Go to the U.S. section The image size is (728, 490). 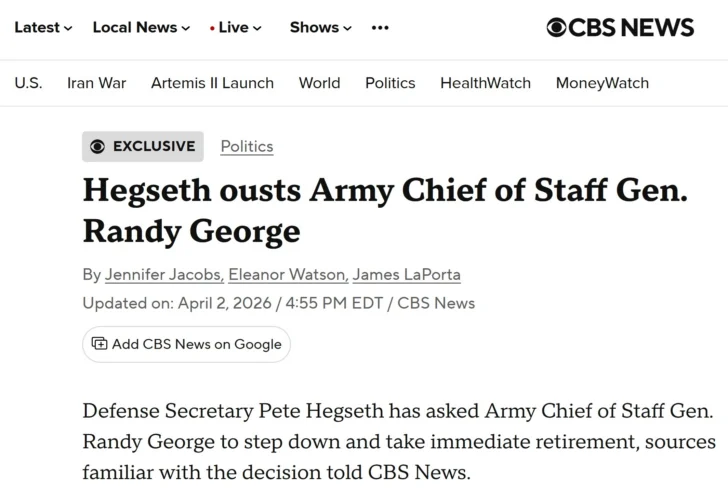28,83
